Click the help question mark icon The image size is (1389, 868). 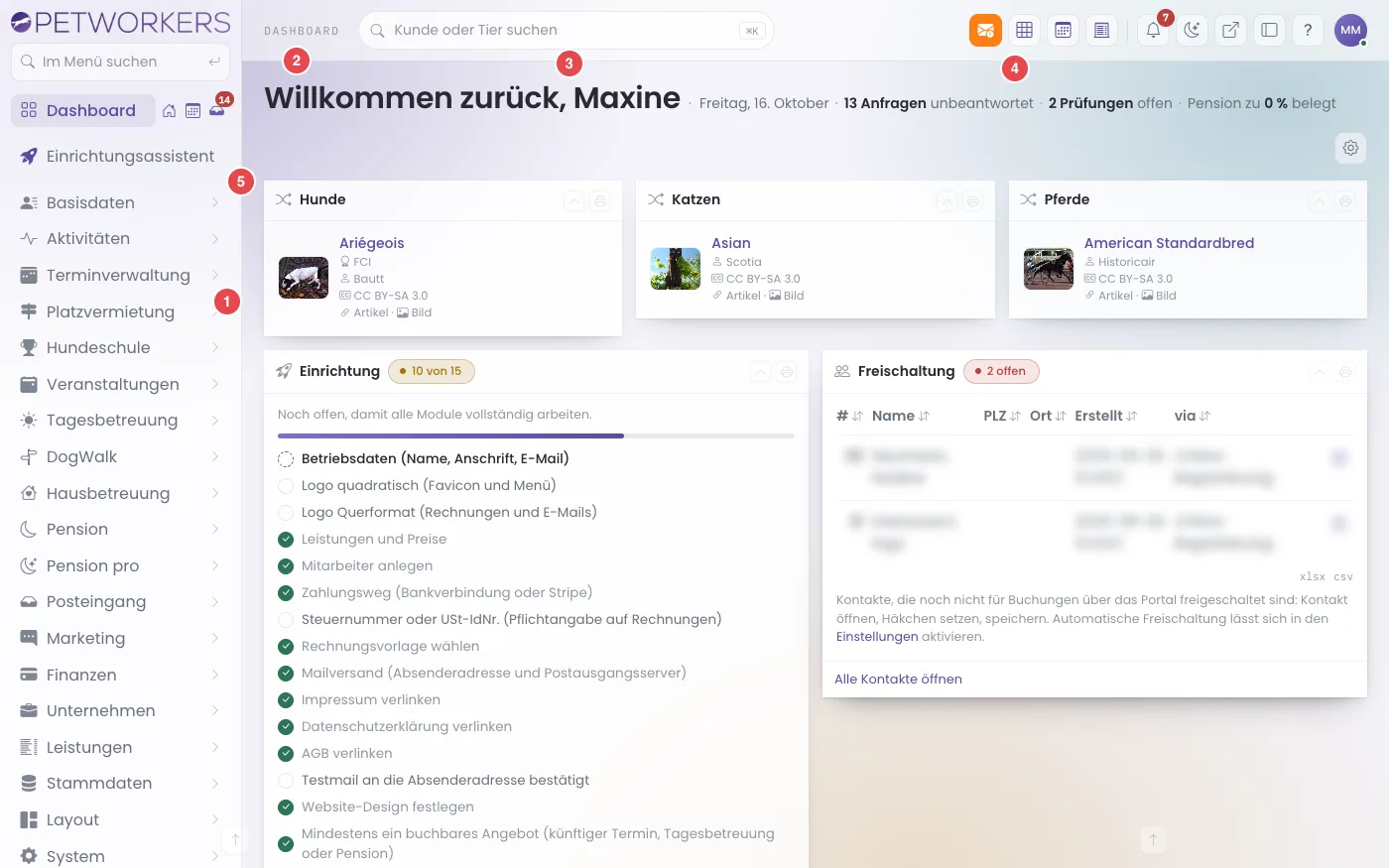(x=1308, y=30)
